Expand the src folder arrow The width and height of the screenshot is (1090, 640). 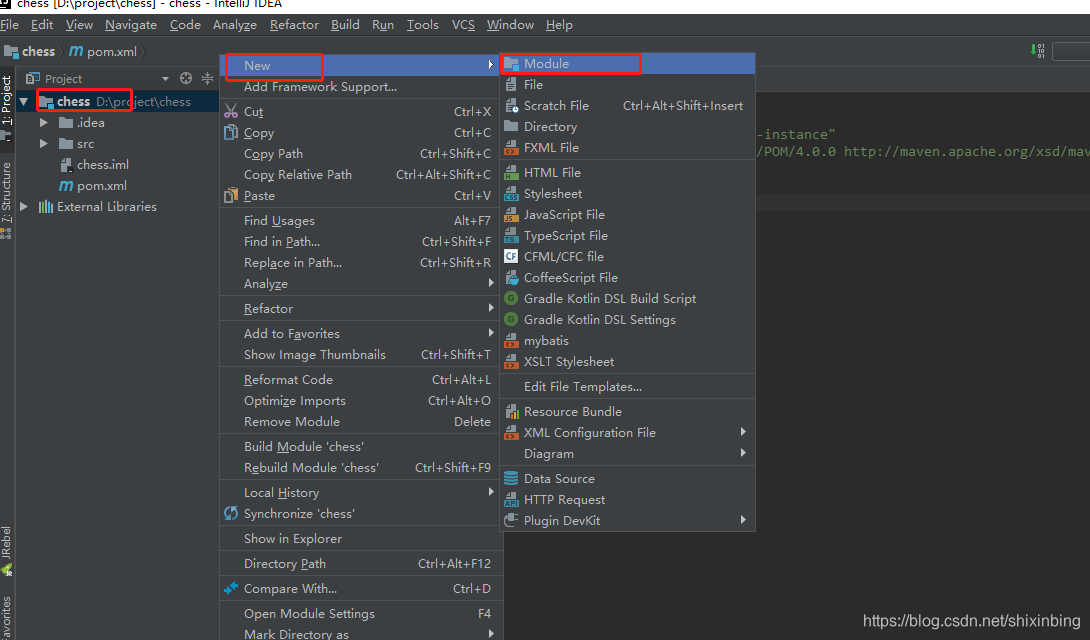pyautogui.click(x=44, y=143)
